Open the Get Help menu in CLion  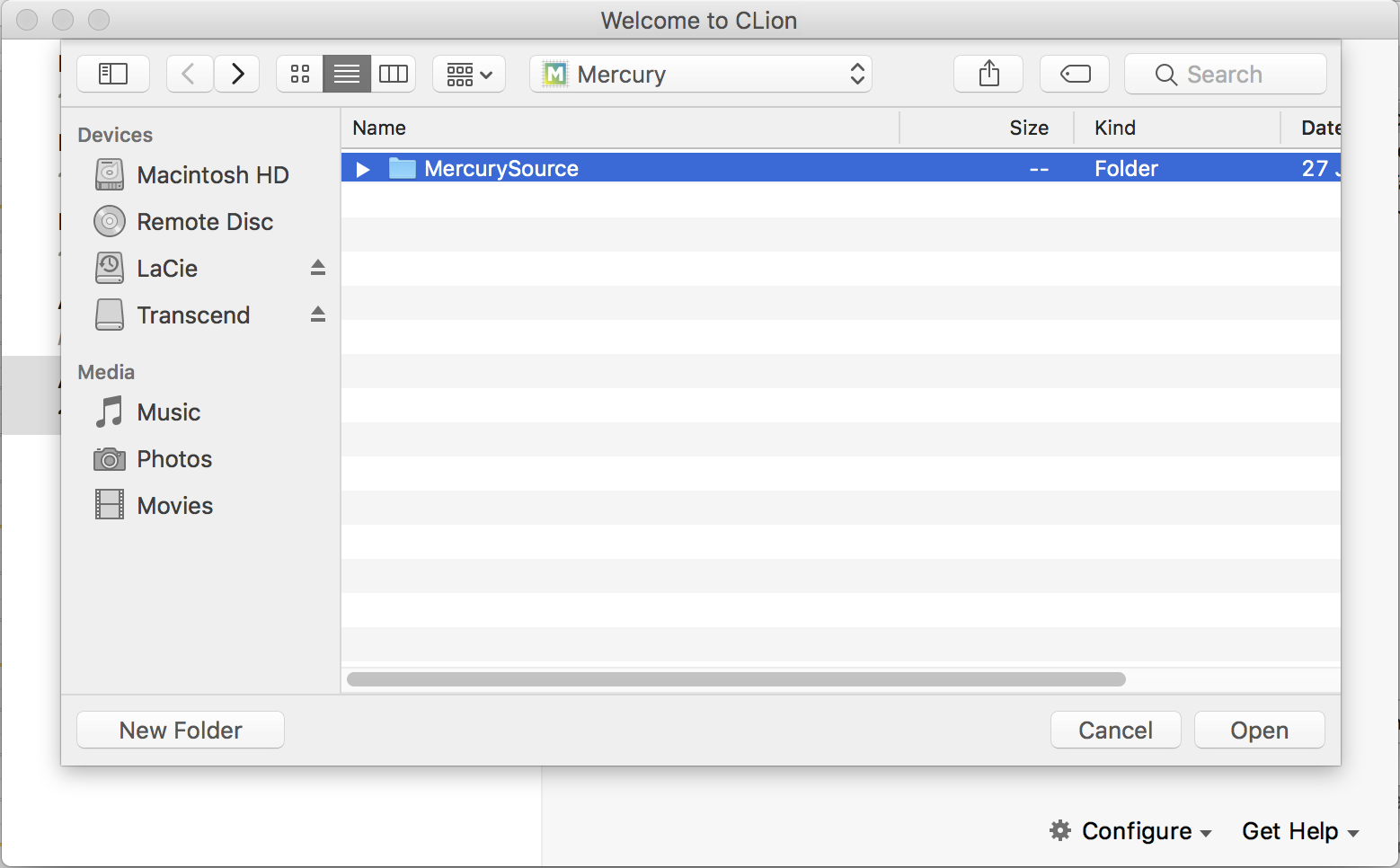coord(1299,831)
